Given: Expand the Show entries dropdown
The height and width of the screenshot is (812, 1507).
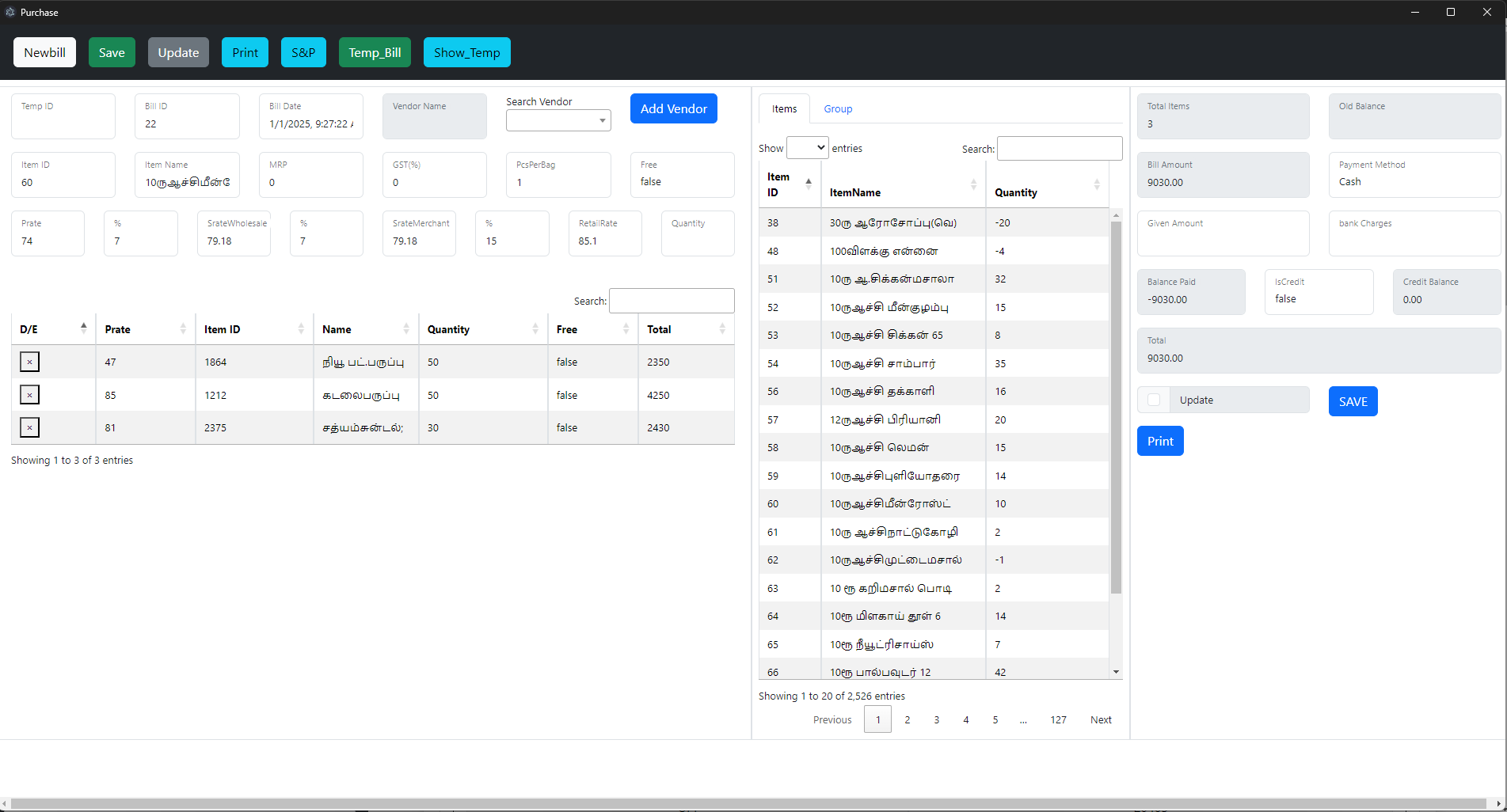Looking at the screenshot, I should (807, 148).
